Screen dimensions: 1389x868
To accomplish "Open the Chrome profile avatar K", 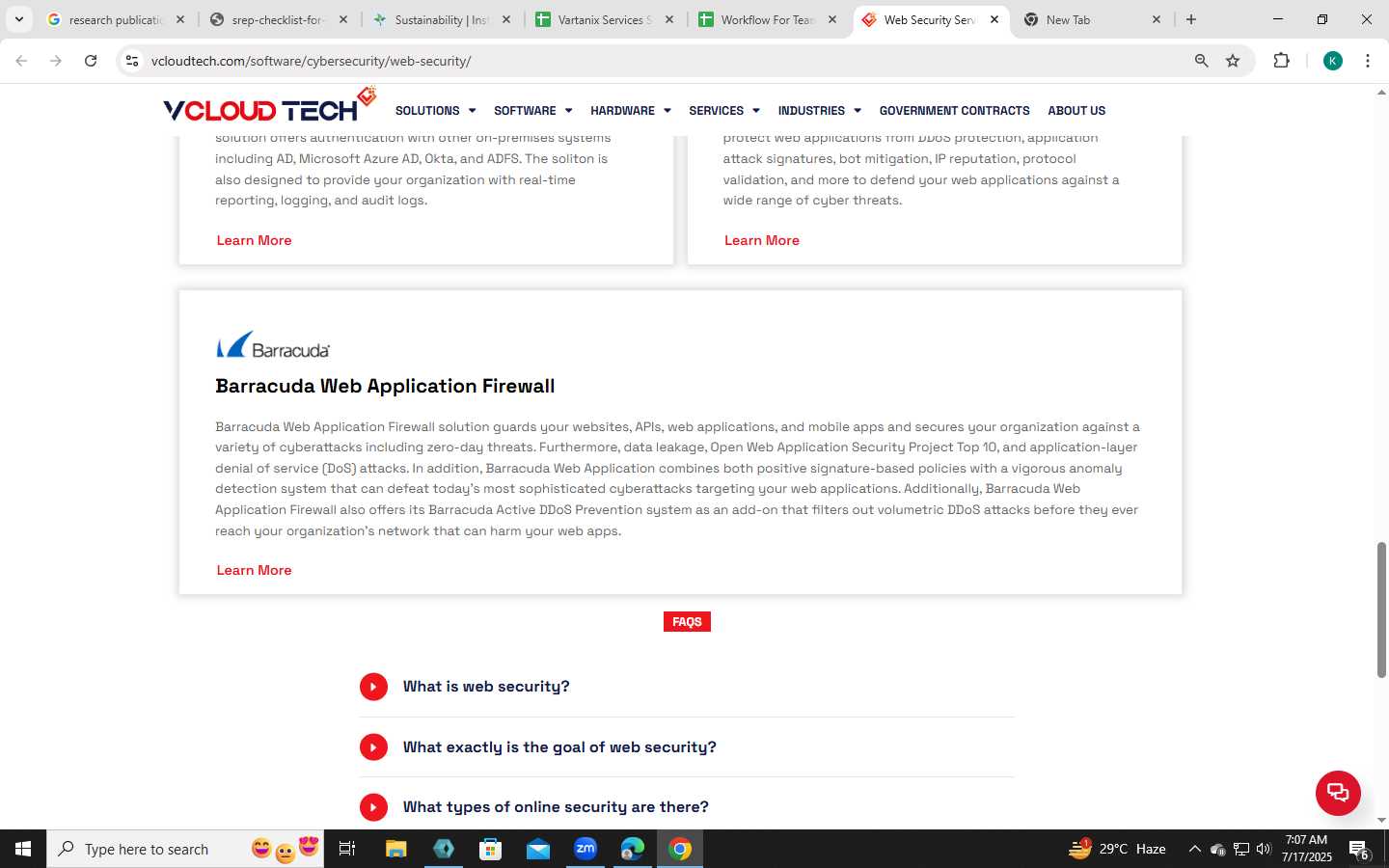I will pos(1333,61).
